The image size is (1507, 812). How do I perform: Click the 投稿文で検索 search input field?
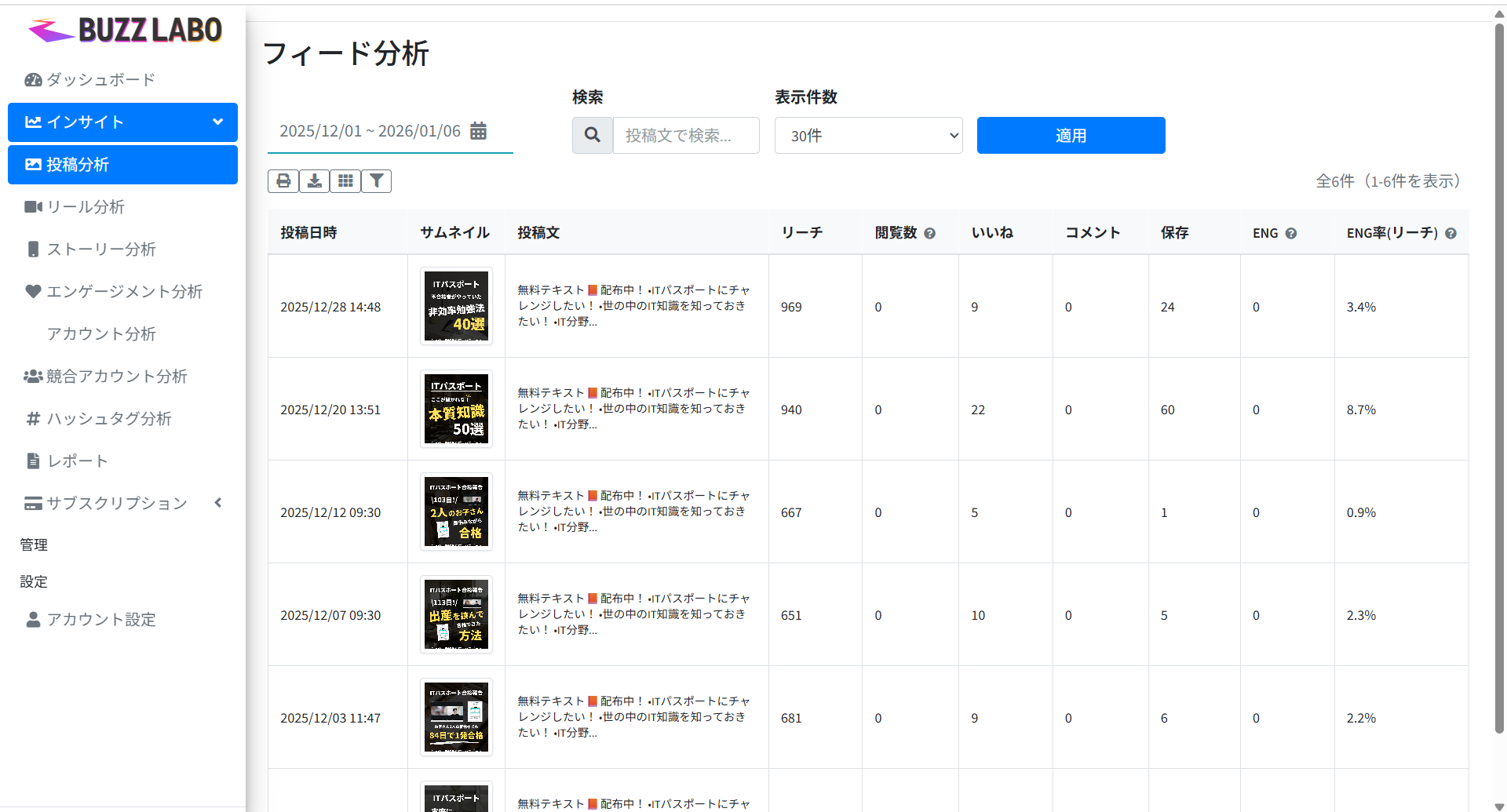tap(685, 136)
